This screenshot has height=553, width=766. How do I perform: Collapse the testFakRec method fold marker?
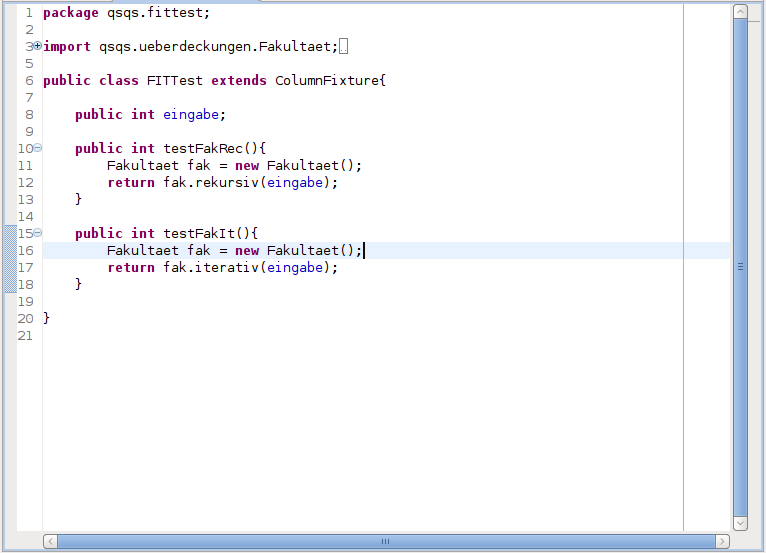tap(38, 148)
